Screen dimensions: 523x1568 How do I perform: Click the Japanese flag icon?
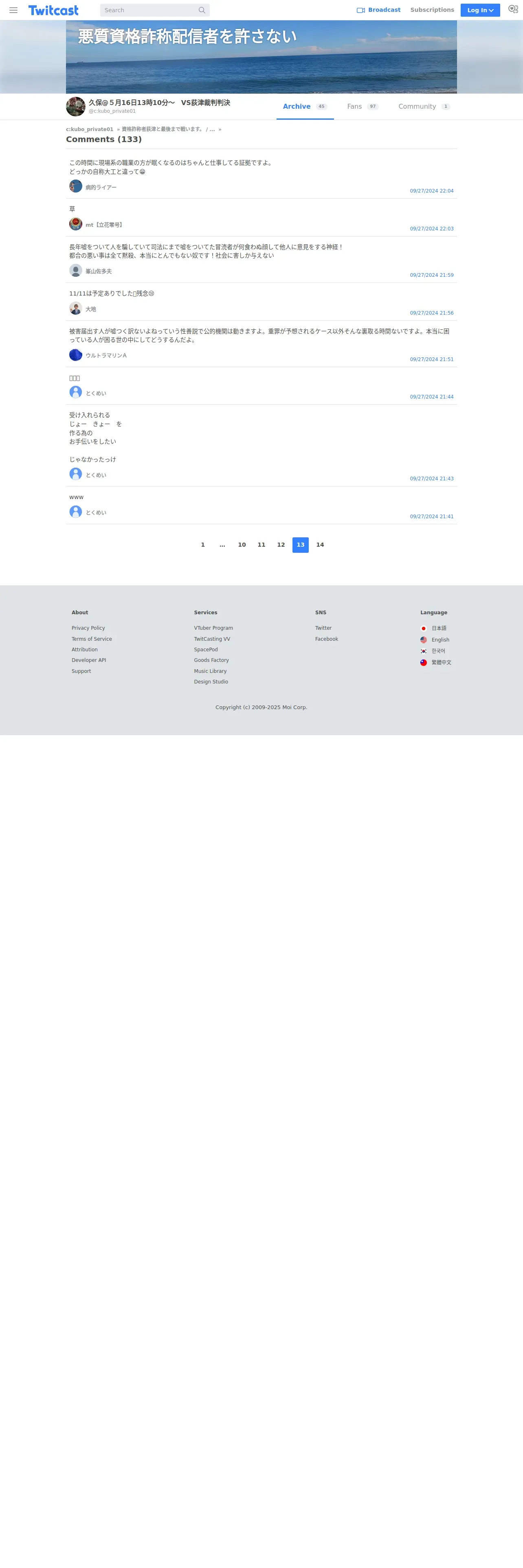(x=423, y=628)
